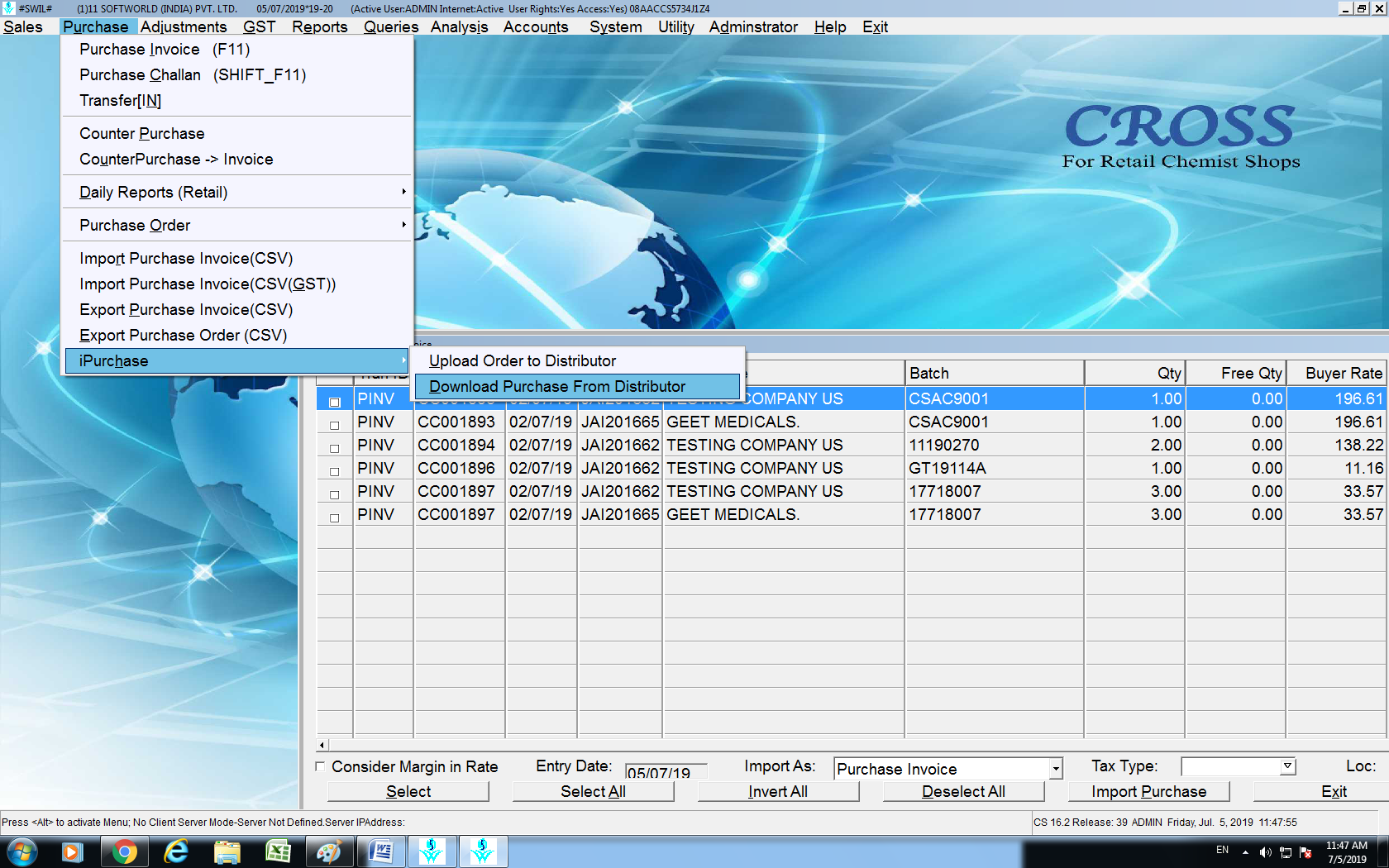Click the Free Qty column header

[x=1235, y=373]
